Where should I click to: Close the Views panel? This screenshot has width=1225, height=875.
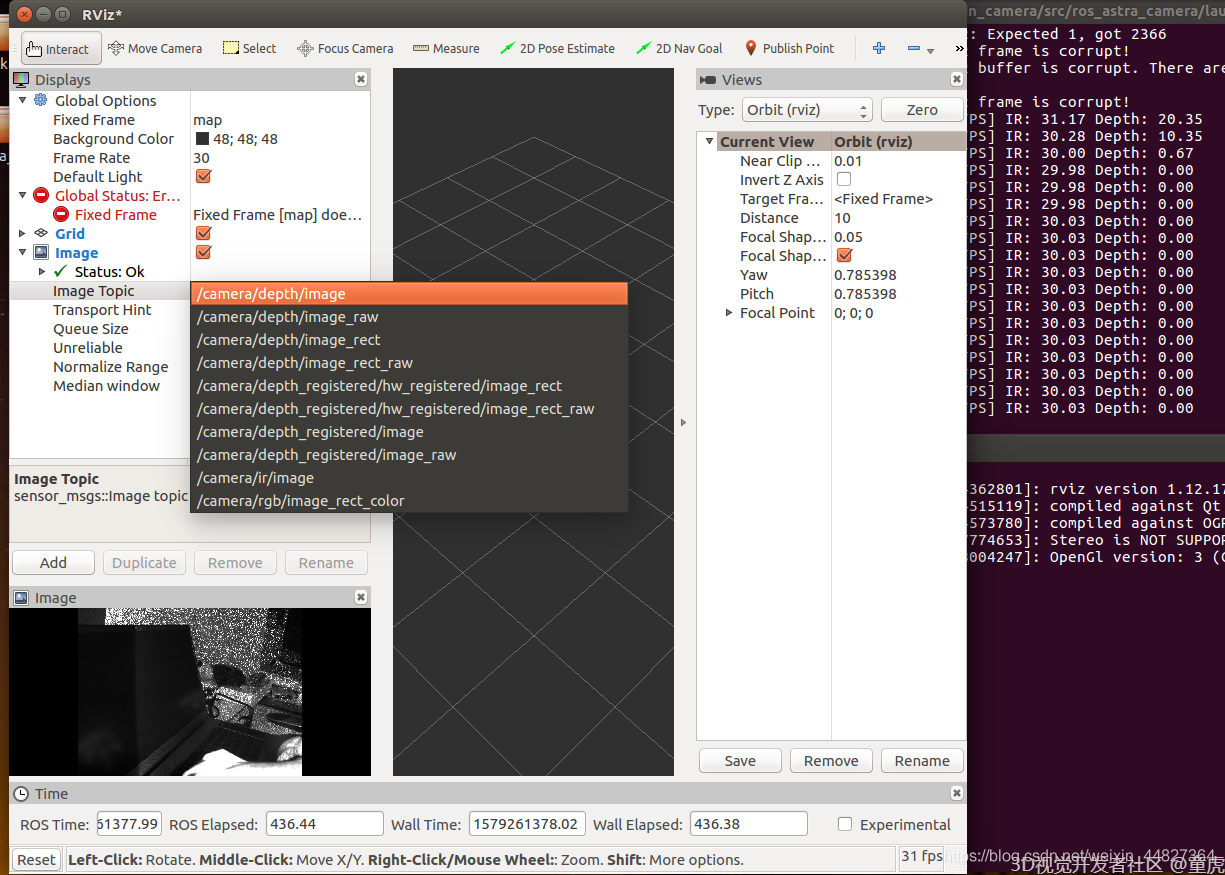pos(957,79)
